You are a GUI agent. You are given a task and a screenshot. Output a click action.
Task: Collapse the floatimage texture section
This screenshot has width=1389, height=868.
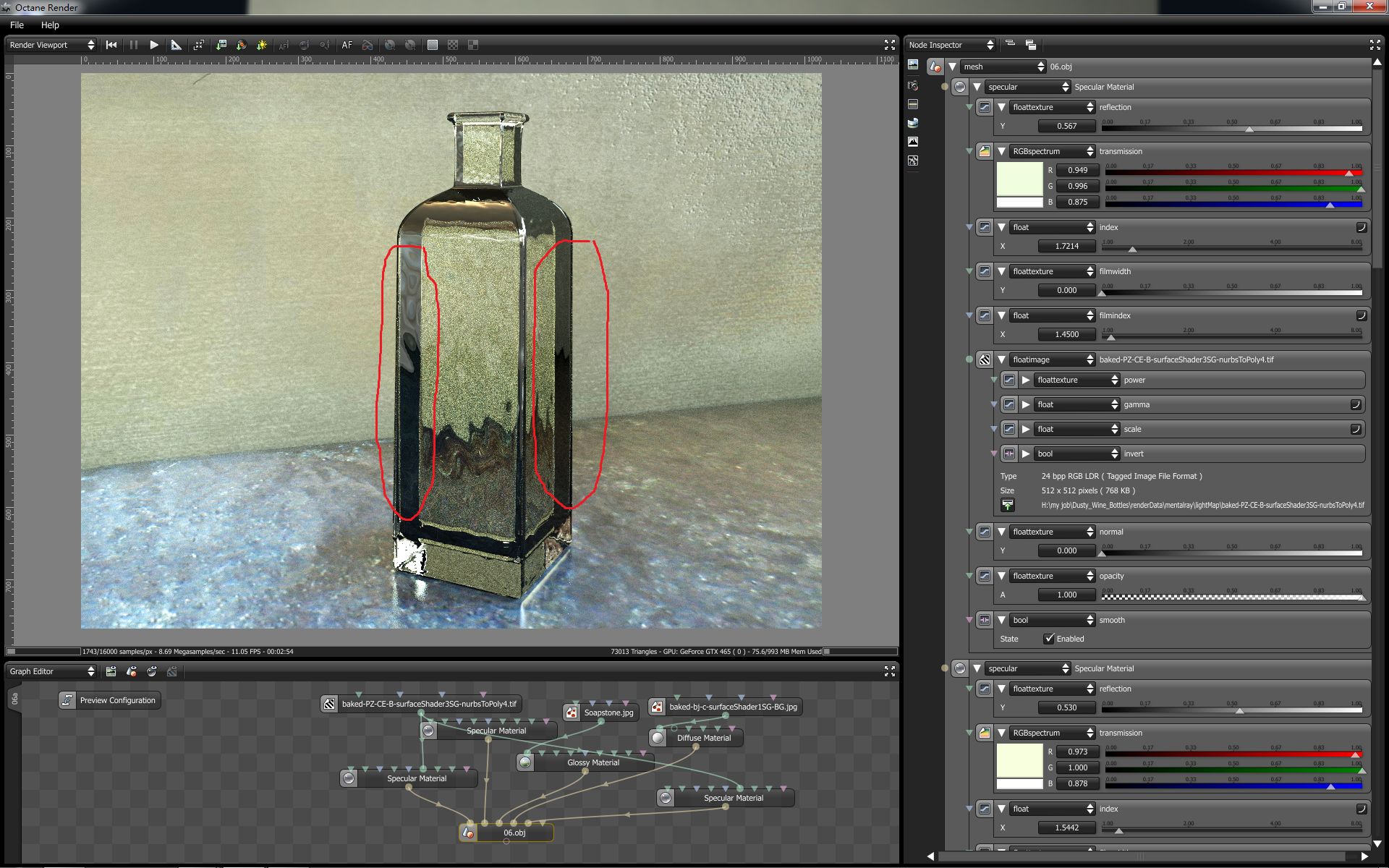(x=1001, y=359)
